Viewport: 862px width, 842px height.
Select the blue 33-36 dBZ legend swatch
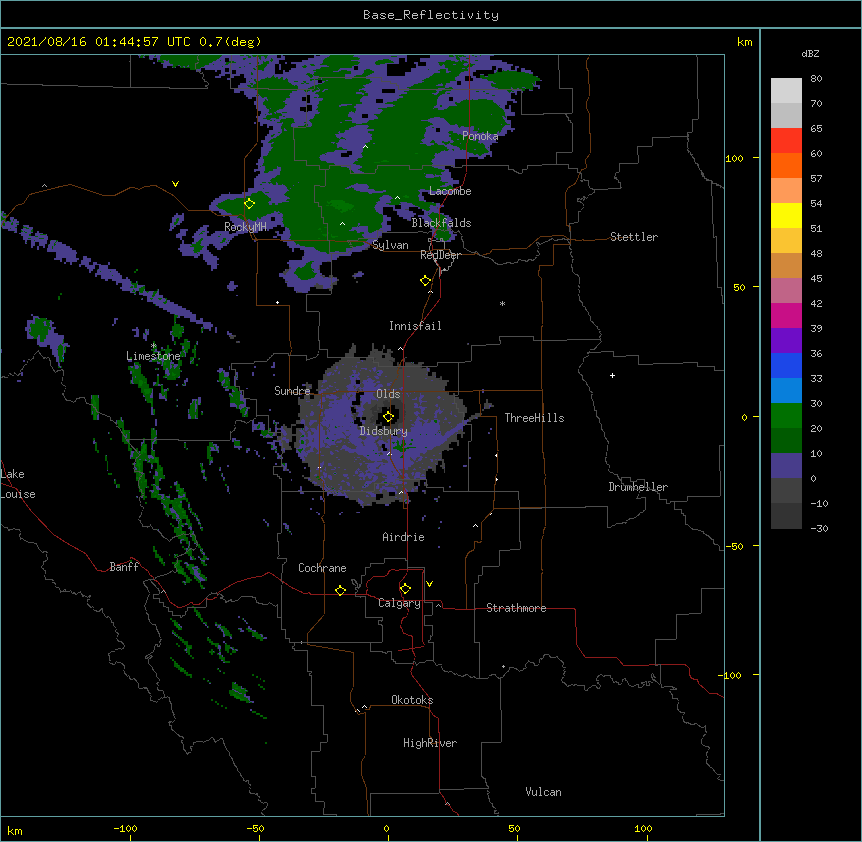(786, 365)
